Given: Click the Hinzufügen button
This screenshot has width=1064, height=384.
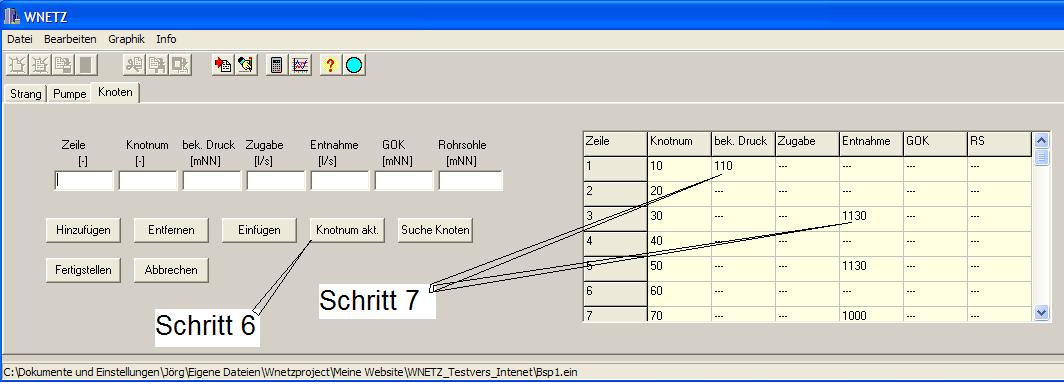Looking at the screenshot, I should 78,230.
